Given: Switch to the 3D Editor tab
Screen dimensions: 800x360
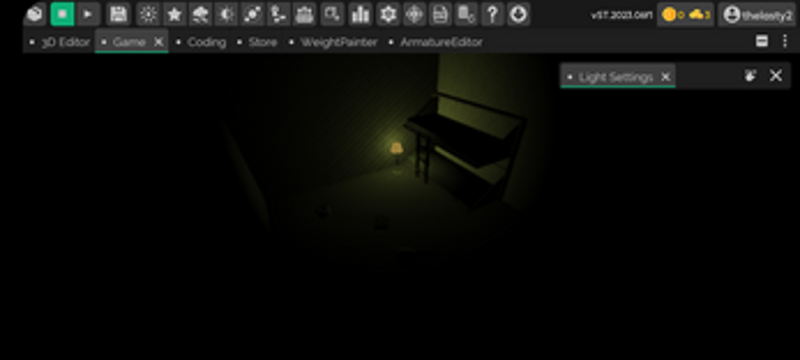Looking at the screenshot, I should 60,42.
